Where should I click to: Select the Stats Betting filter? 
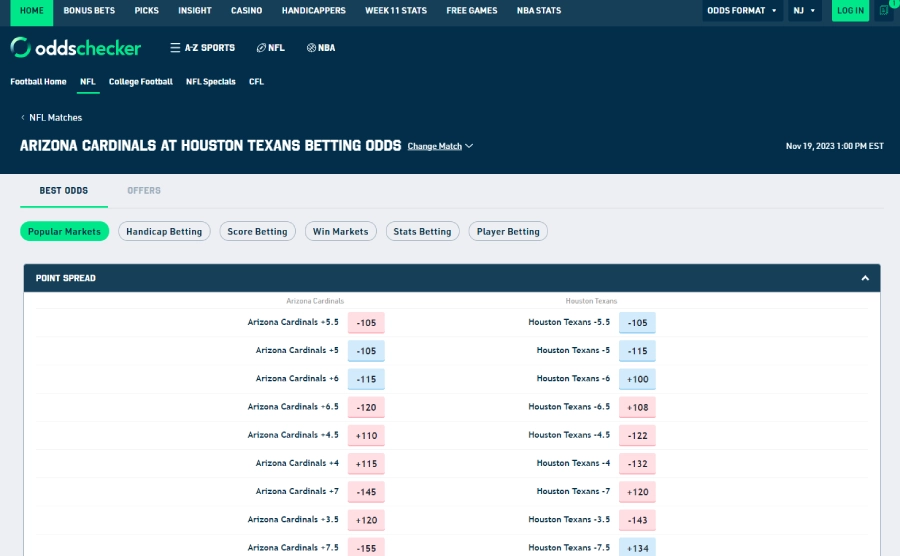[x=422, y=231]
